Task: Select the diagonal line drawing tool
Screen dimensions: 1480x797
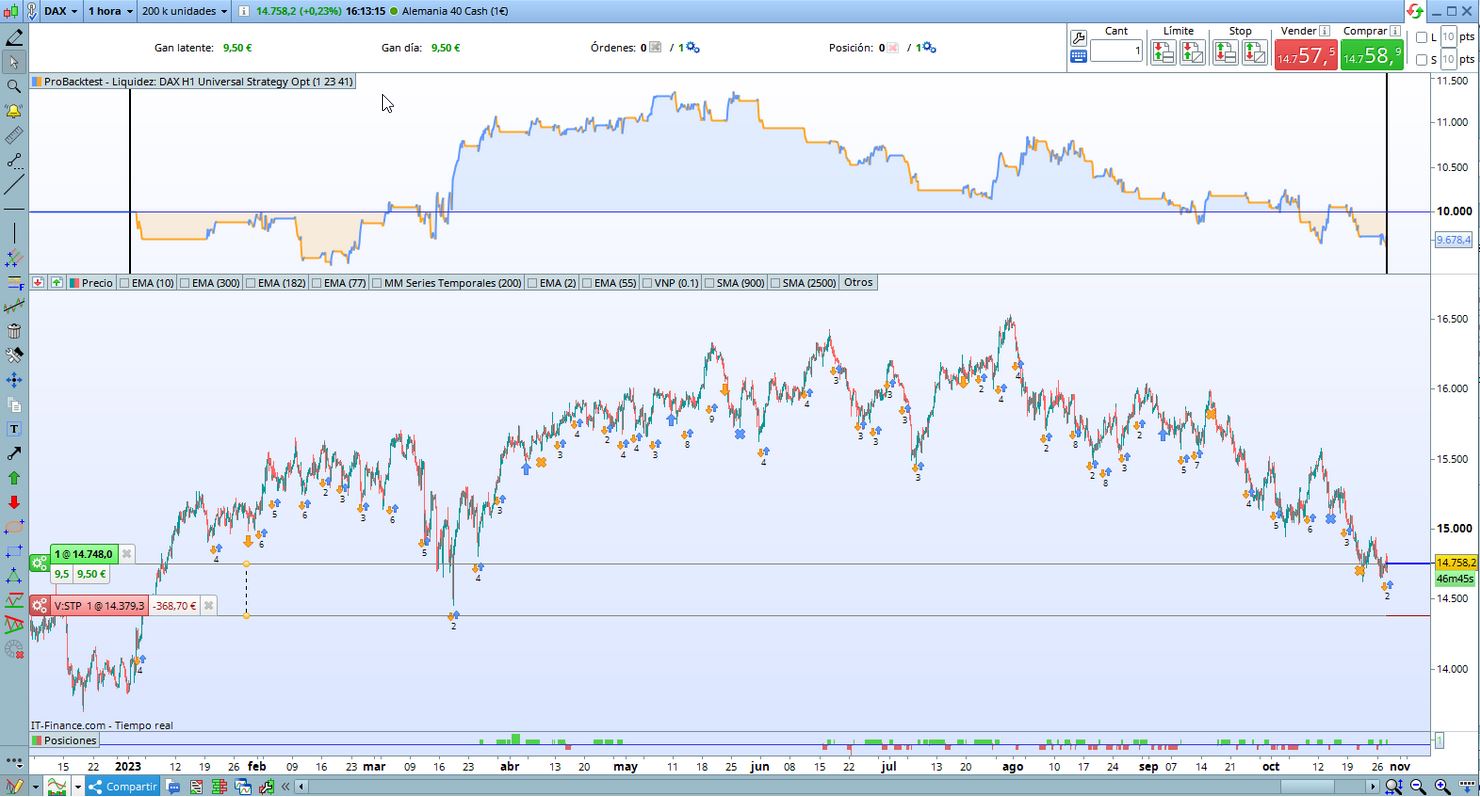Action: pyautogui.click(x=14, y=184)
